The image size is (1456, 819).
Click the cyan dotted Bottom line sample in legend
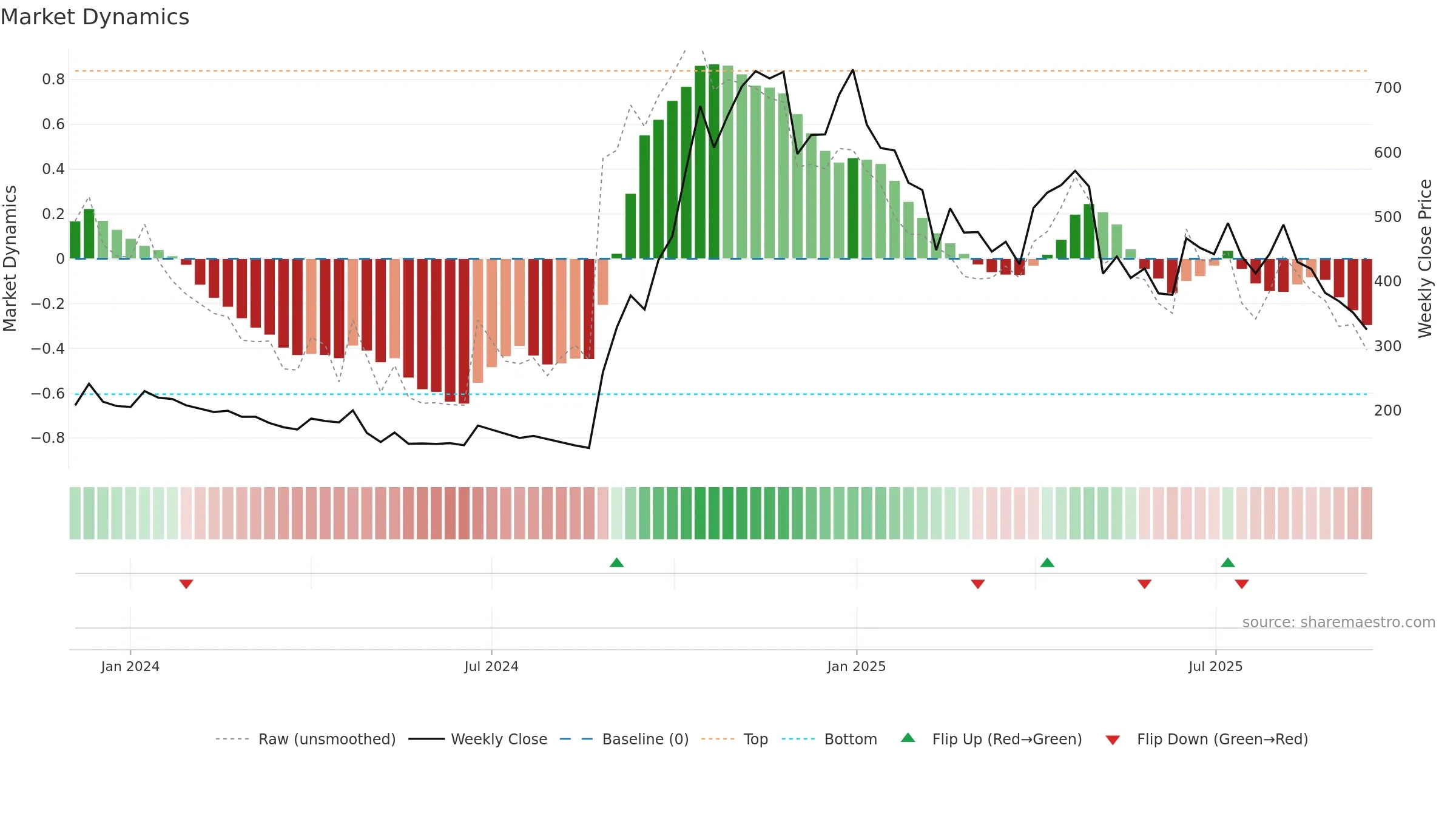tap(798, 739)
